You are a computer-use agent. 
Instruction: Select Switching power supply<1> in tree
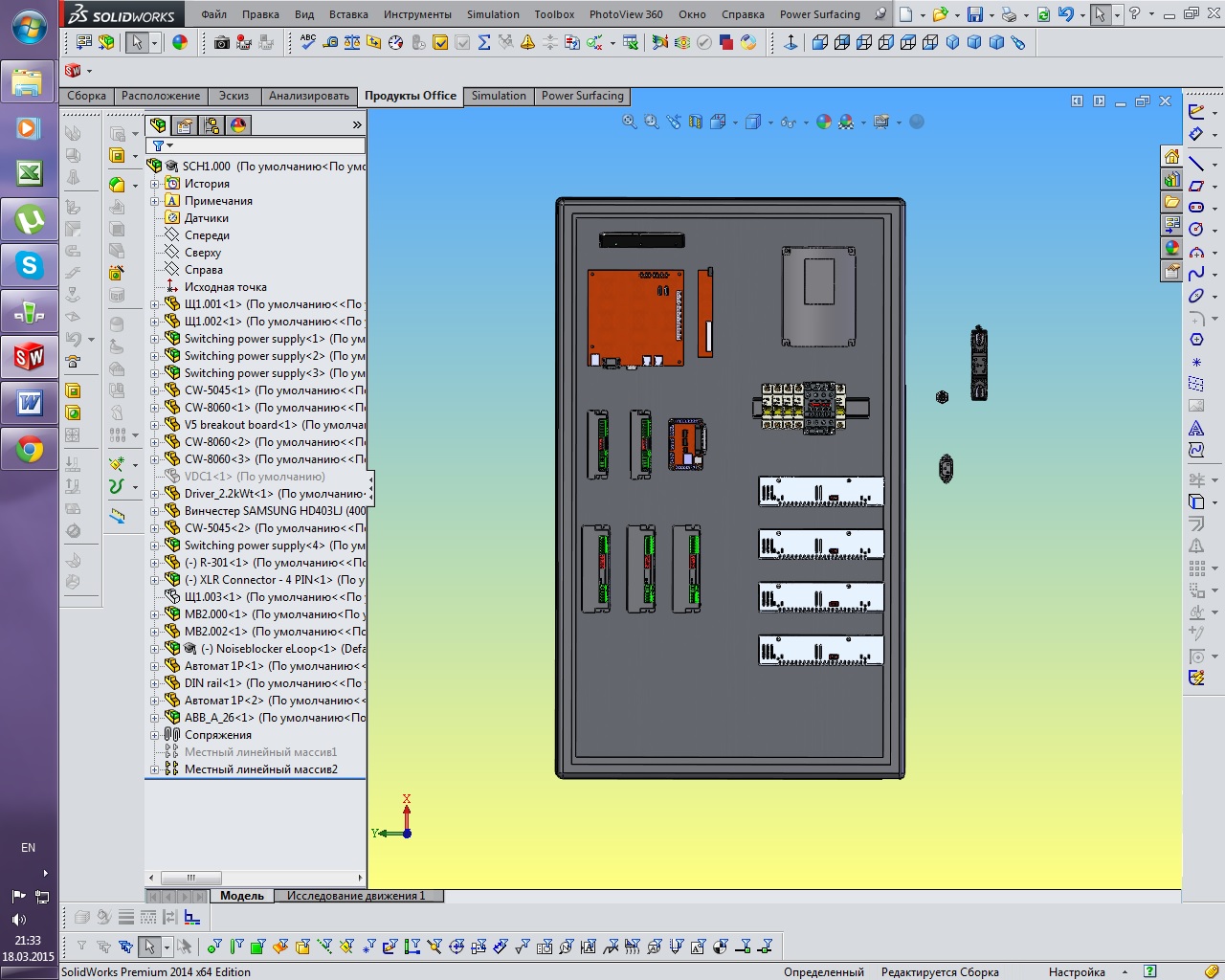click(x=254, y=339)
